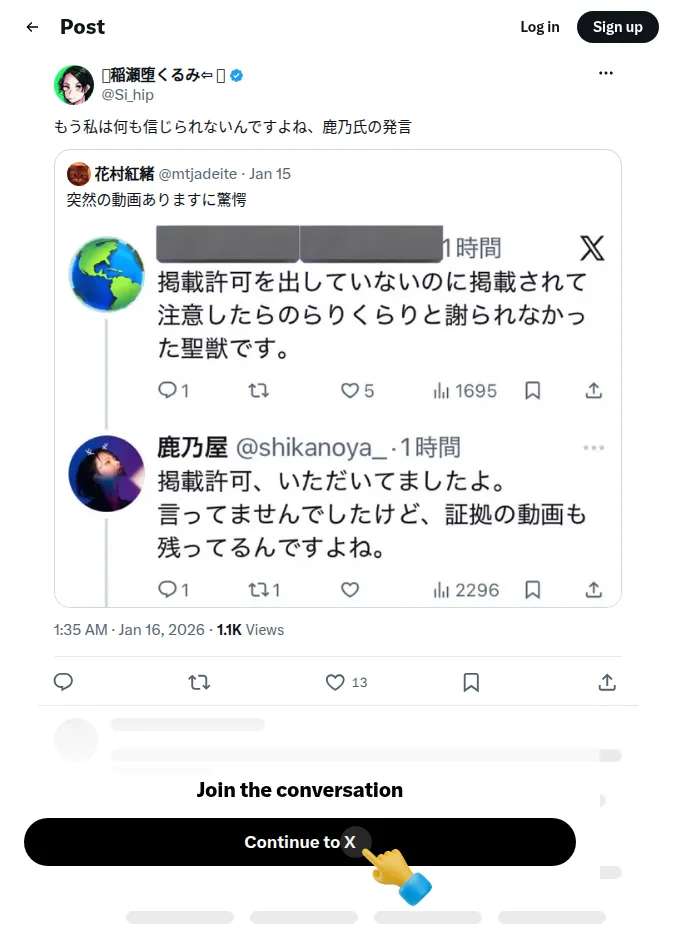Open the quoted post by @mtjadeite

338,378
